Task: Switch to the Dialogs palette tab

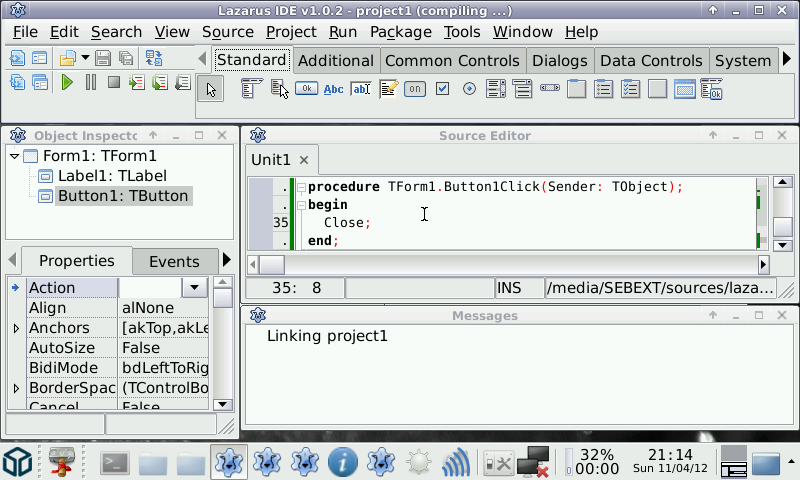Action: tap(560, 61)
